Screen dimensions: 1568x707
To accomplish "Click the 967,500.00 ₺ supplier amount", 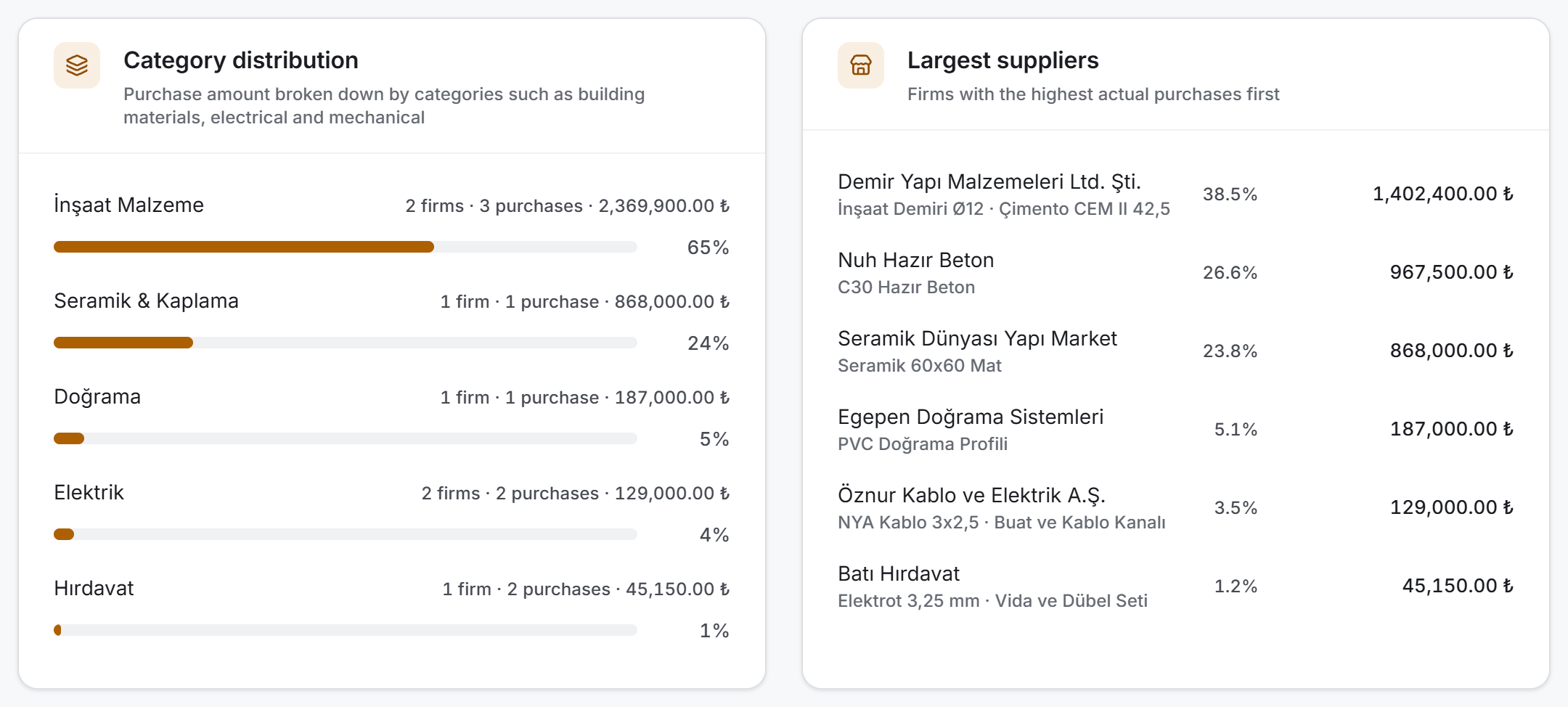I will 1452,272.
